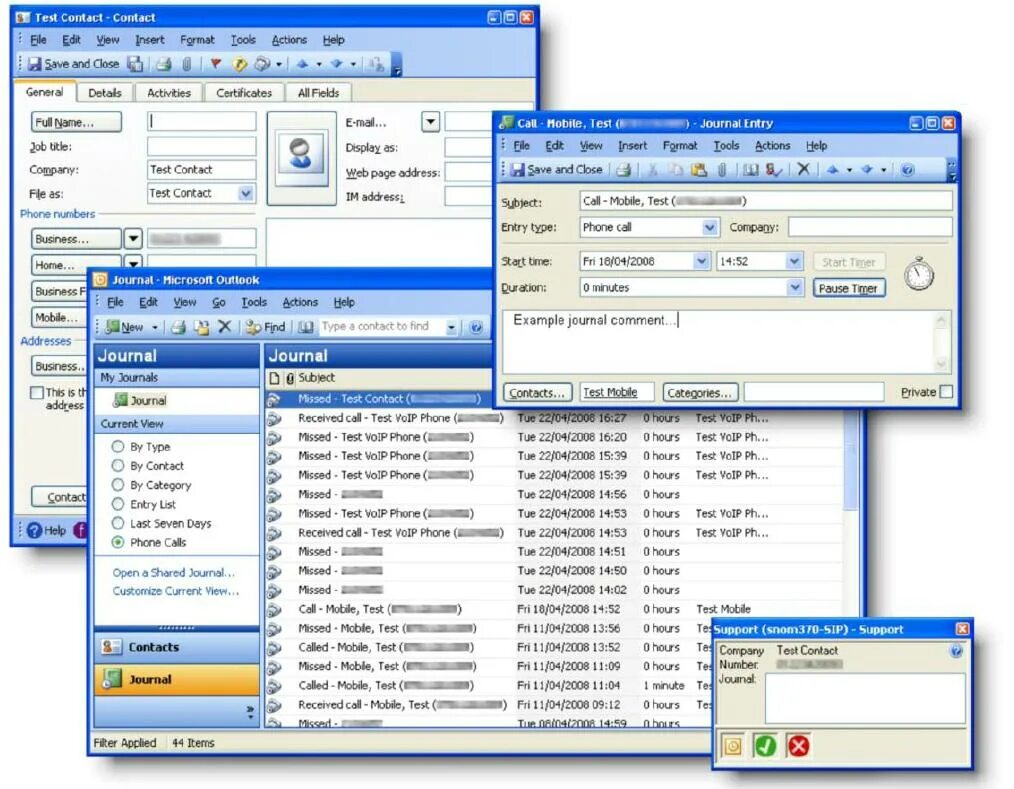Click the address book icon in Journal Outlook toolbar
The height and width of the screenshot is (789, 1014).
(x=305, y=327)
